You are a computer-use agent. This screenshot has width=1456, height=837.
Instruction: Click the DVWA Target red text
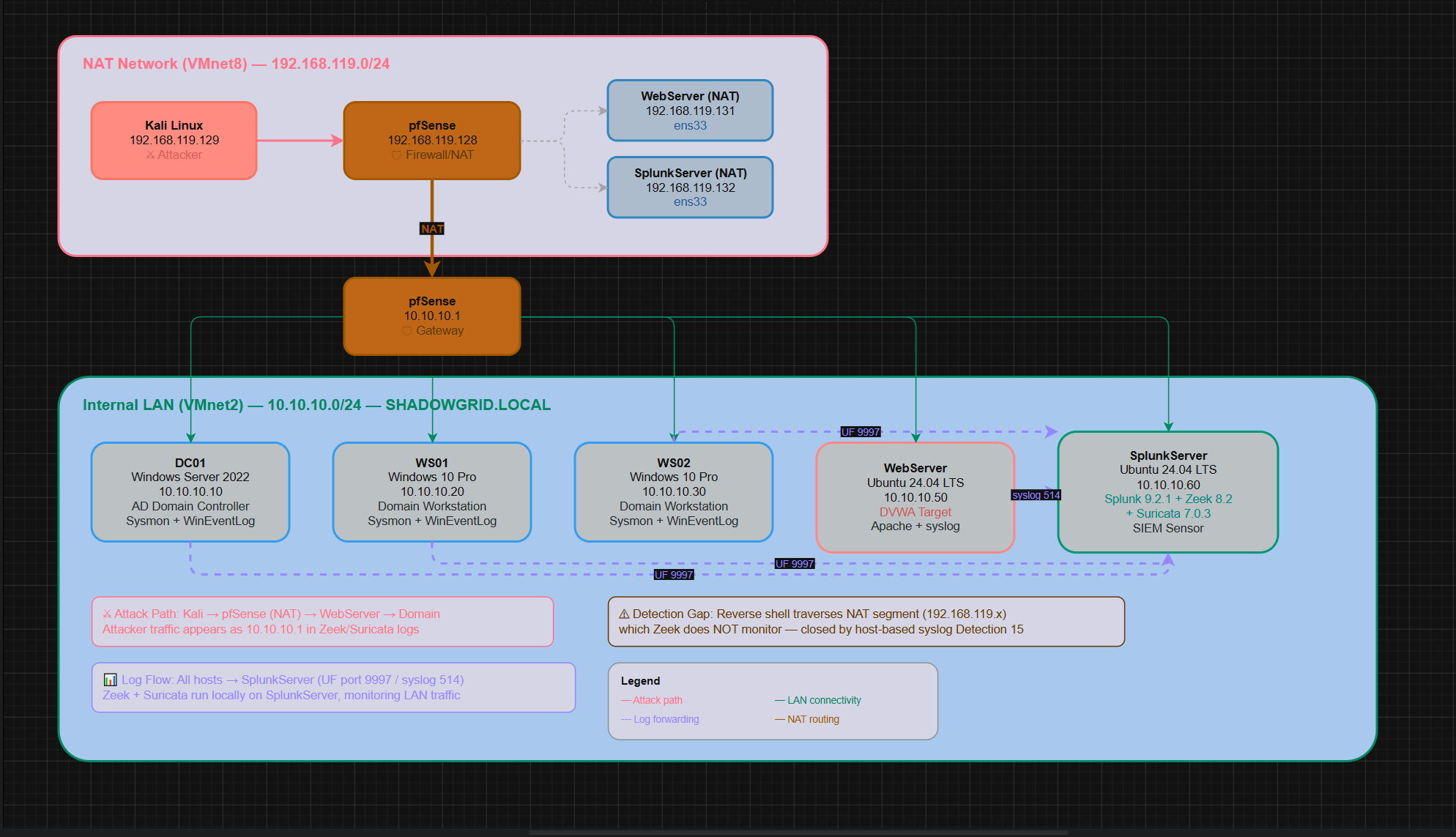[x=915, y=512]
